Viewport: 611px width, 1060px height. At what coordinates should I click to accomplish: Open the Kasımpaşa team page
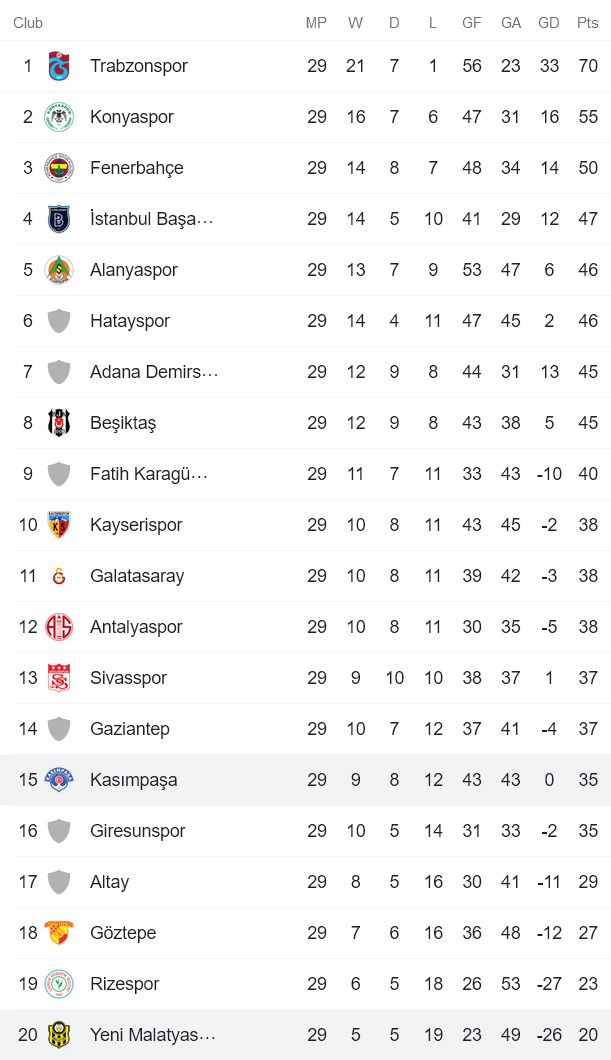[x=131, y=779]
